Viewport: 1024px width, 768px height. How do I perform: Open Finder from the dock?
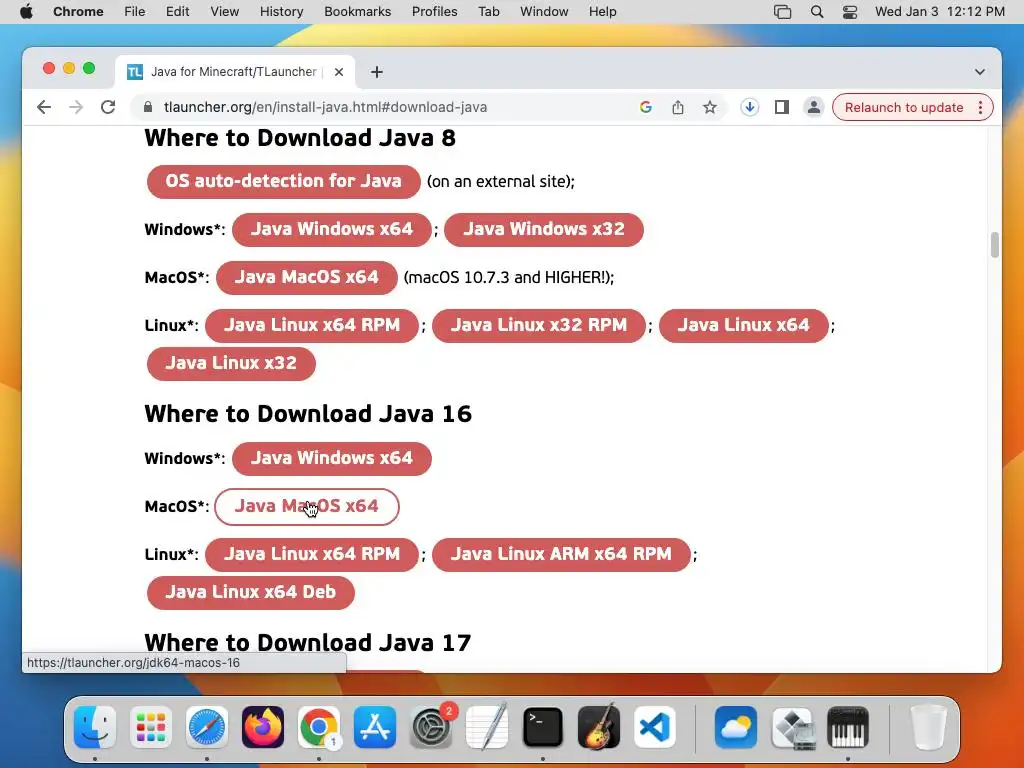pyautogui.click(x=95, y=727)
